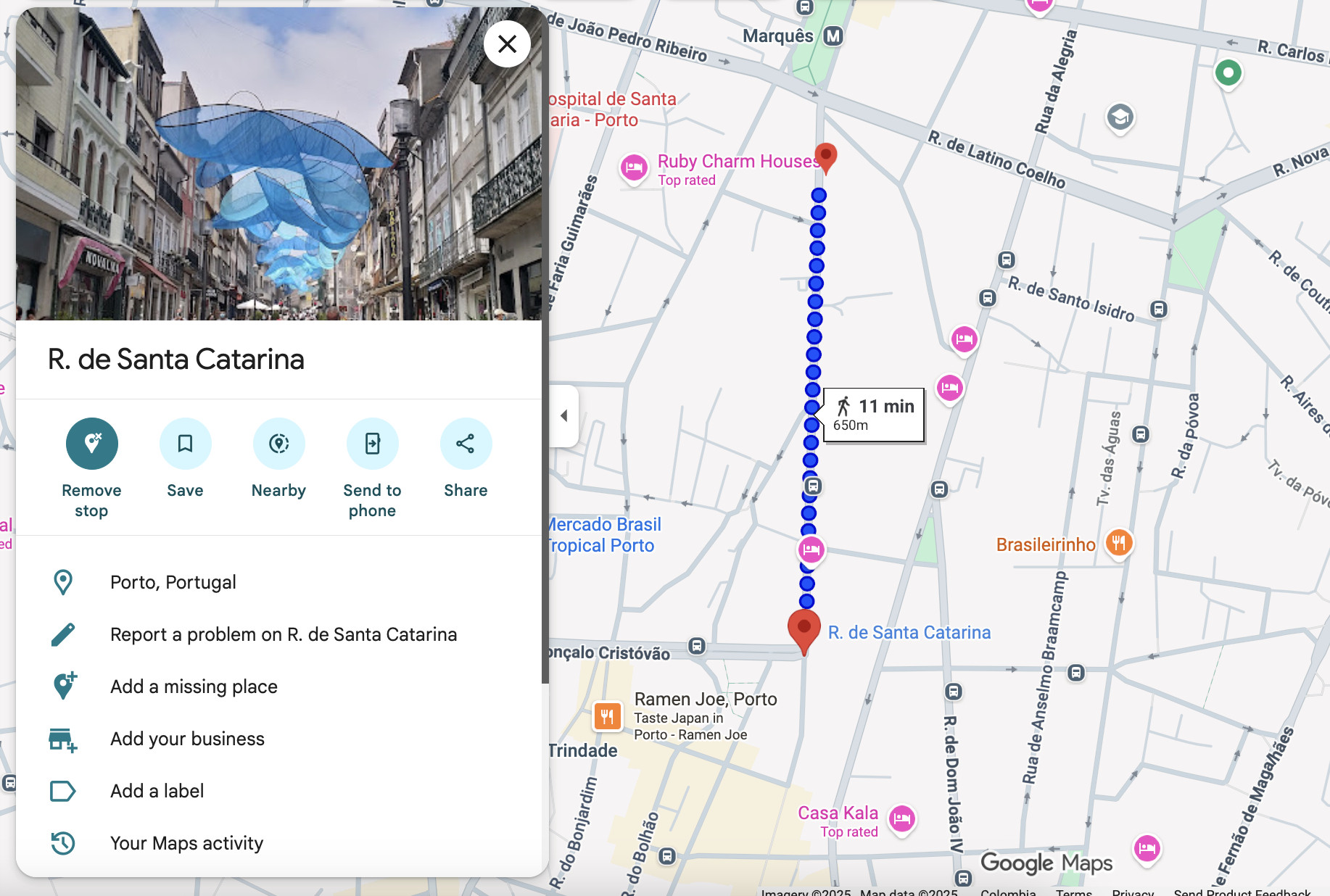
Task: Select Add your business
Action: (x=187, y=739)
